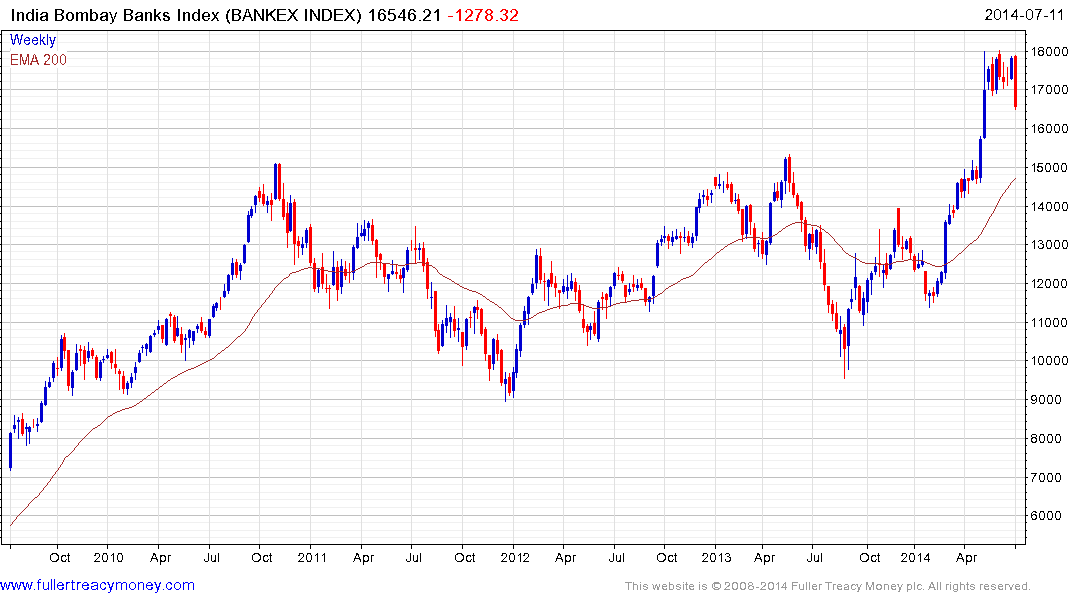
Task: Click the 16000 price axis label
Action: pyautogui.click(x=1049, y=129)
